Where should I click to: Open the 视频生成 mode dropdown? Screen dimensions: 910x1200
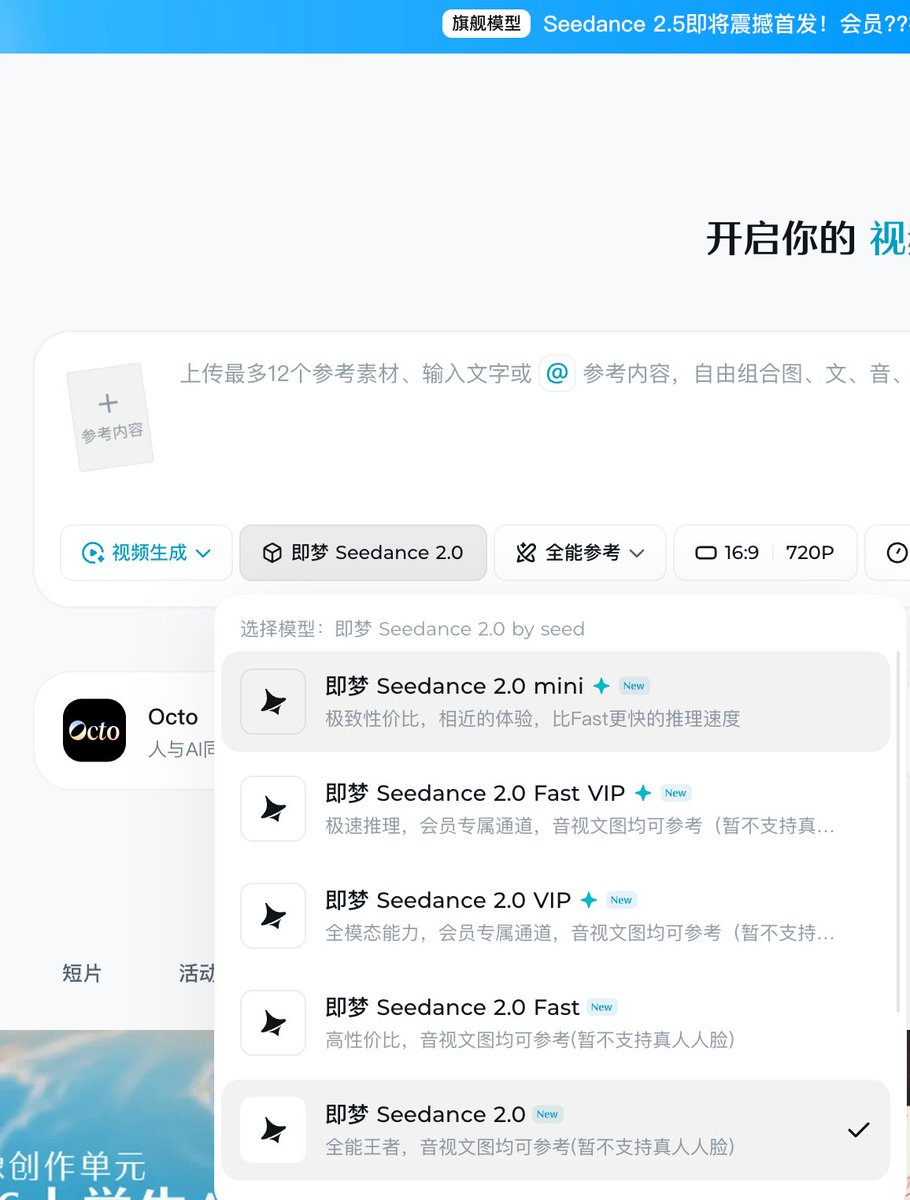[x=146, y=553]
